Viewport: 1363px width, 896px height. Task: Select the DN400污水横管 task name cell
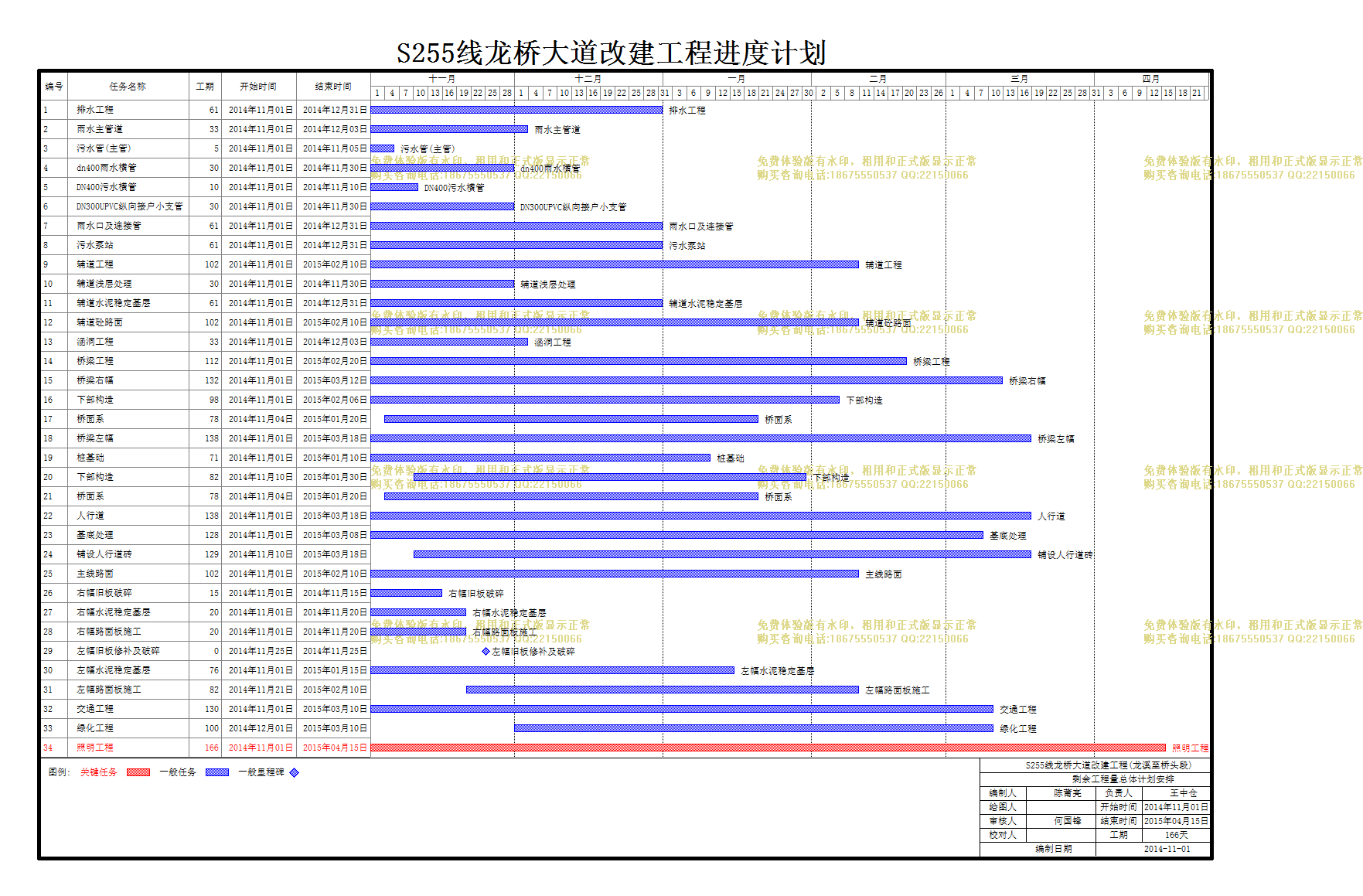[128, 187]
